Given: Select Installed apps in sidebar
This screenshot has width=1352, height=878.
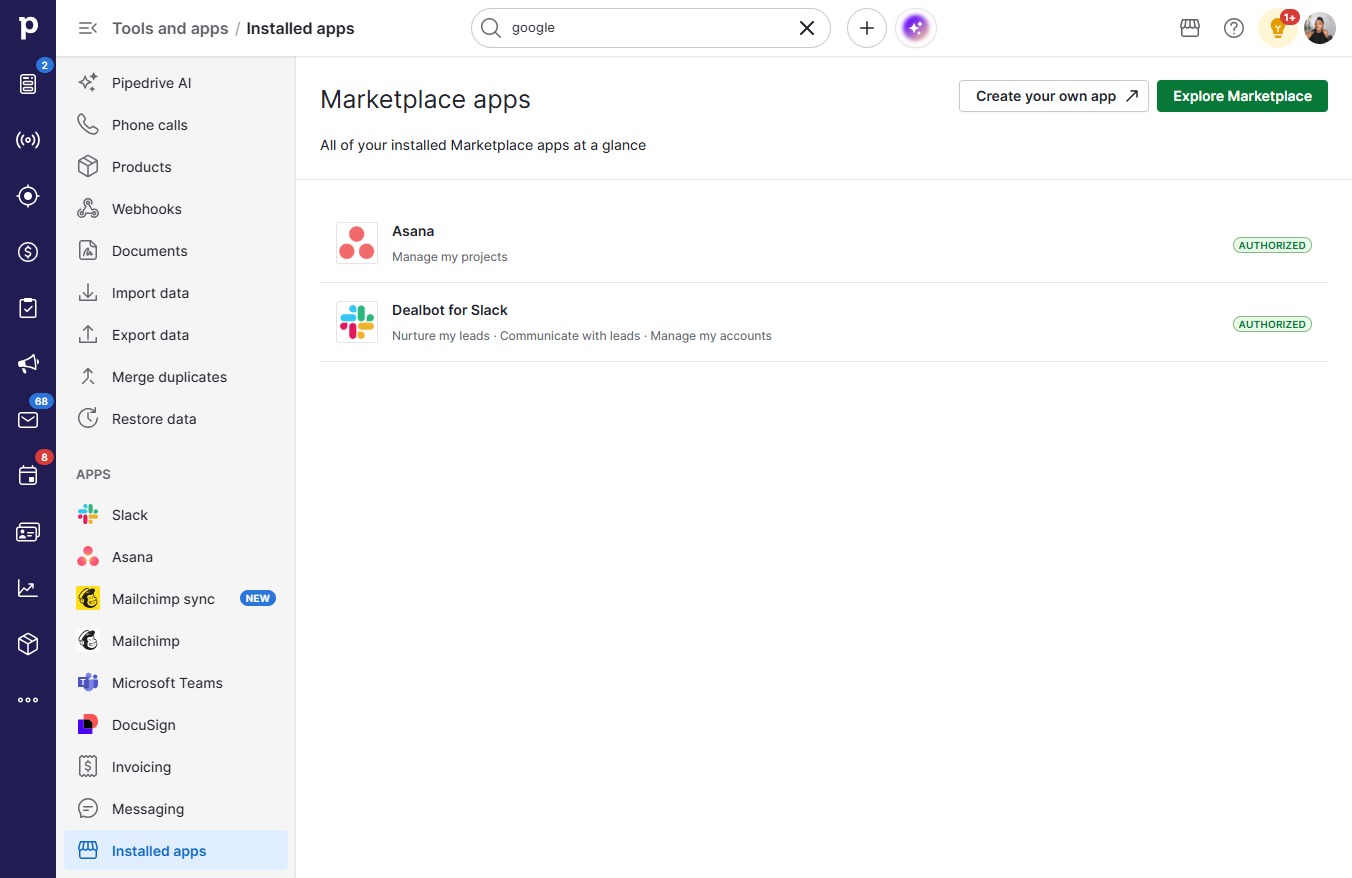Looking at the screenshot, I should tap(176, 851).
